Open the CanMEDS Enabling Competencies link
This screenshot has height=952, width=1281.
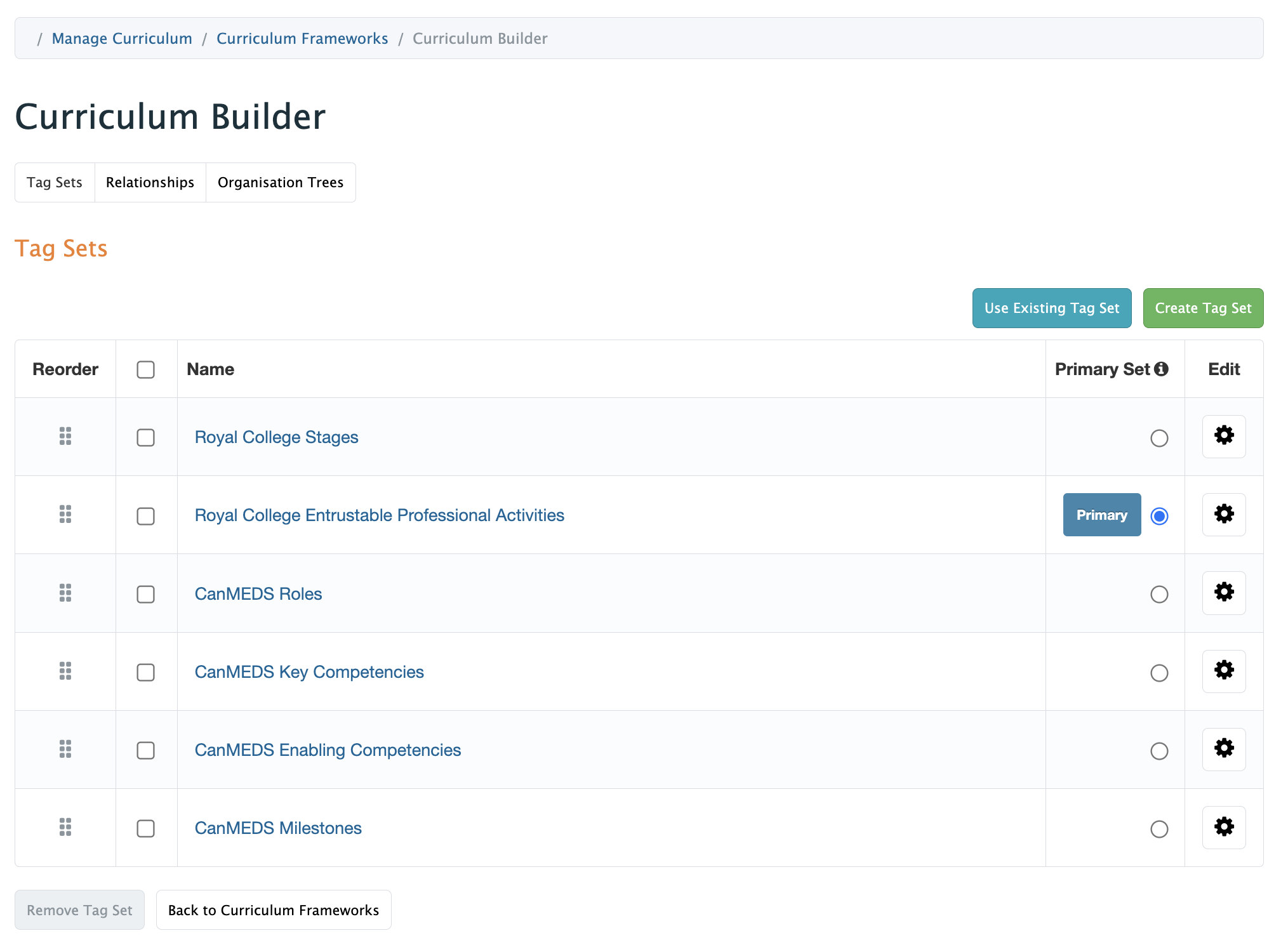328,750
